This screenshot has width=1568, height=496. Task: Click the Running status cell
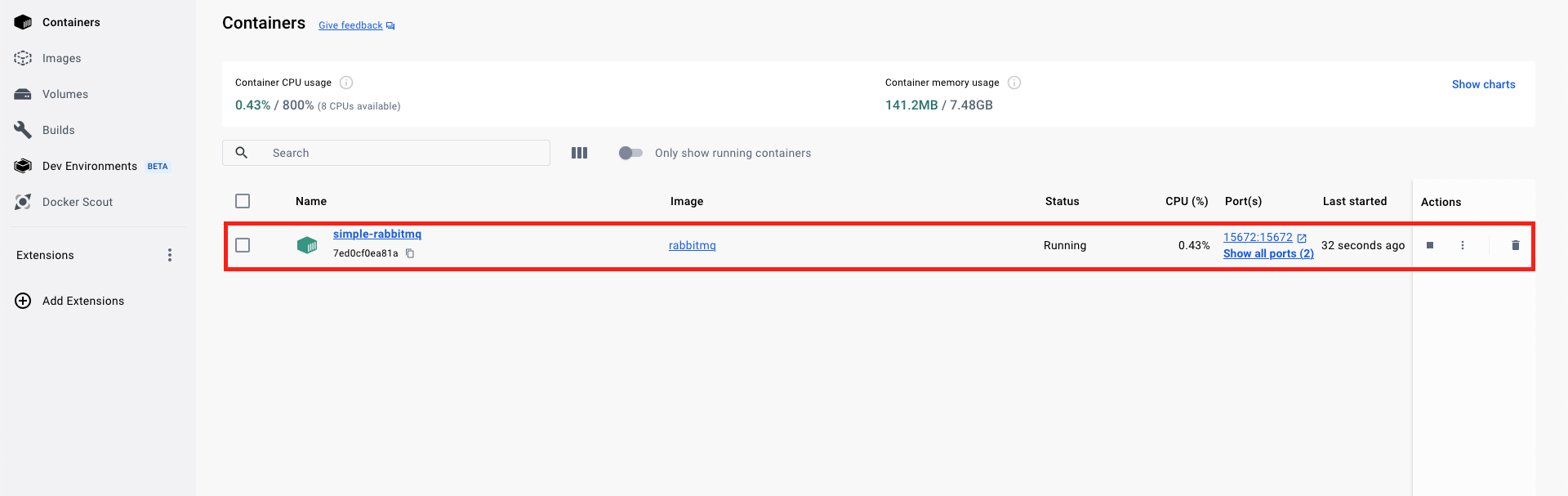click(x=1065, y=245)
